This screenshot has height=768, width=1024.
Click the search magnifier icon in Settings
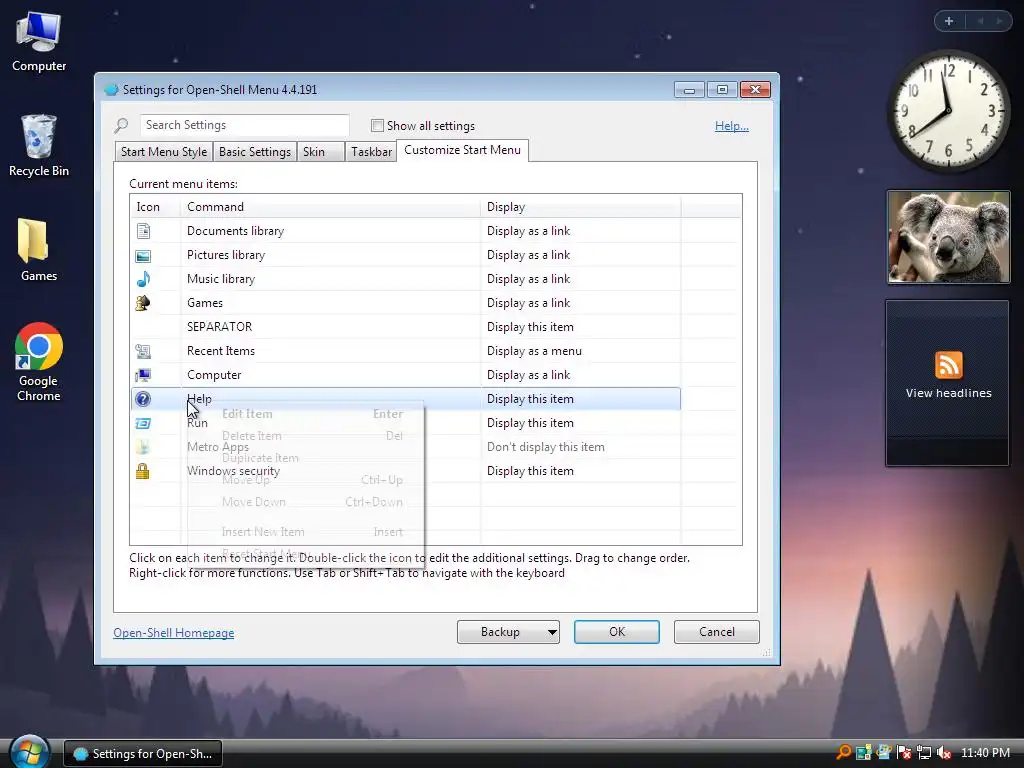coord(121,125)
